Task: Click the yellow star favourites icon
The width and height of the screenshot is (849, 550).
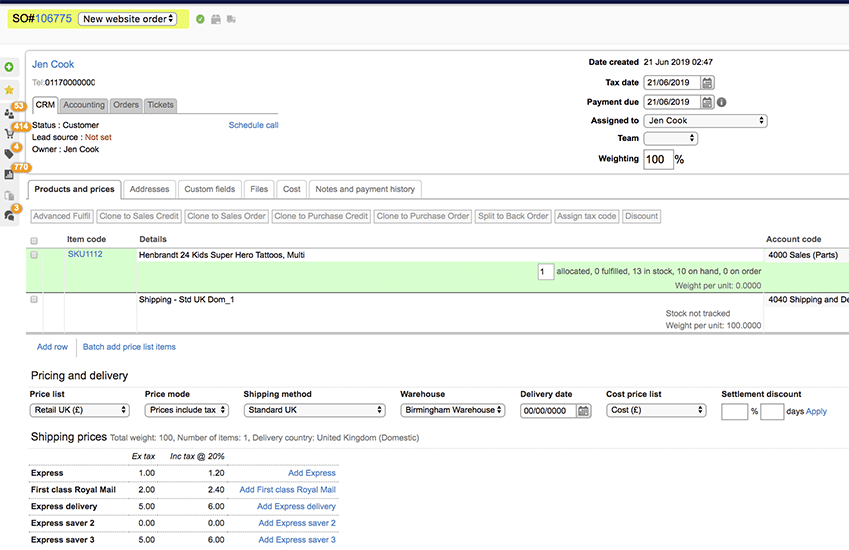Action: click(9, 90)
